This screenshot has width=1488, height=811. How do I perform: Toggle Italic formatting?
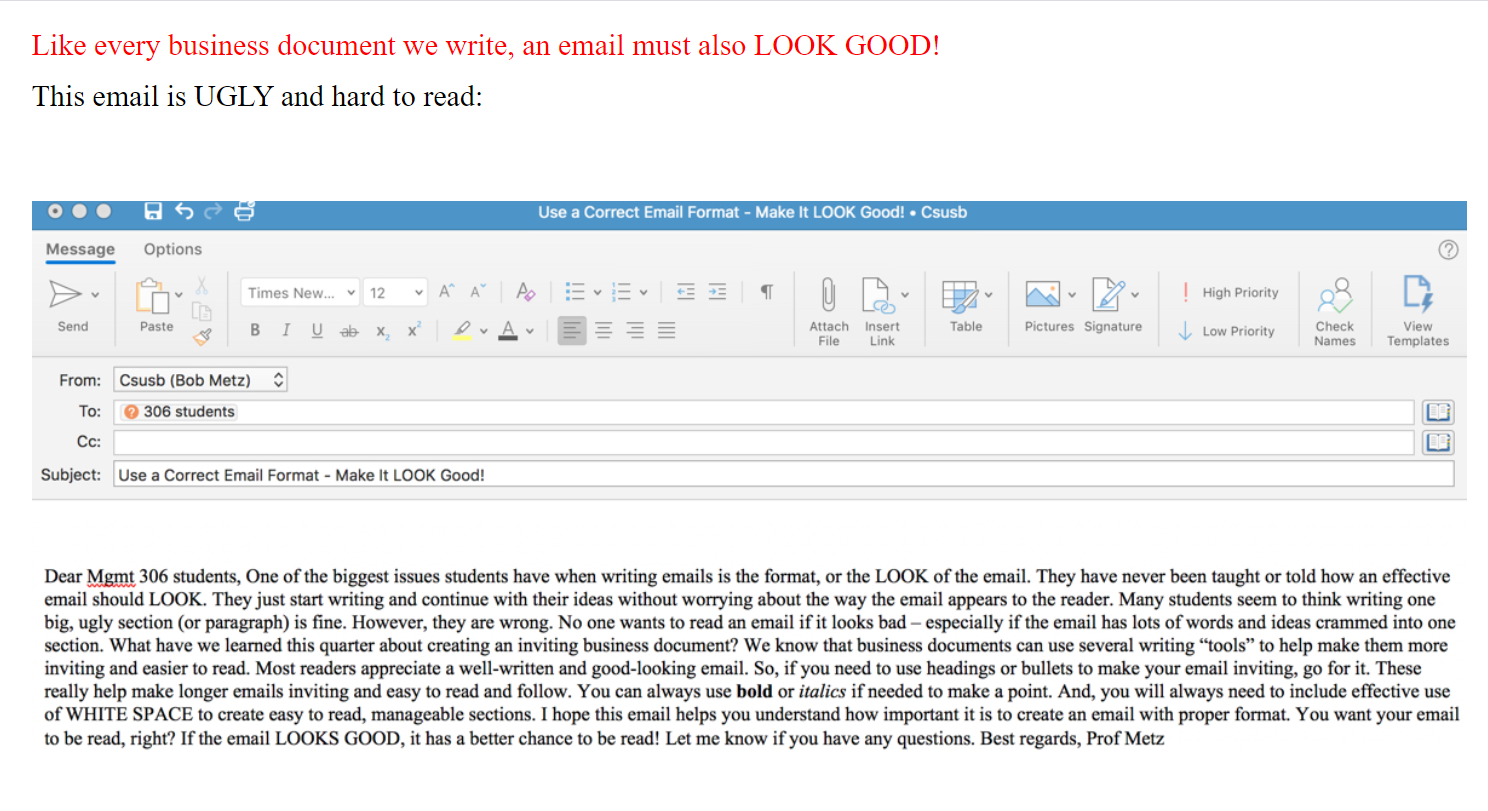point(286,331)
